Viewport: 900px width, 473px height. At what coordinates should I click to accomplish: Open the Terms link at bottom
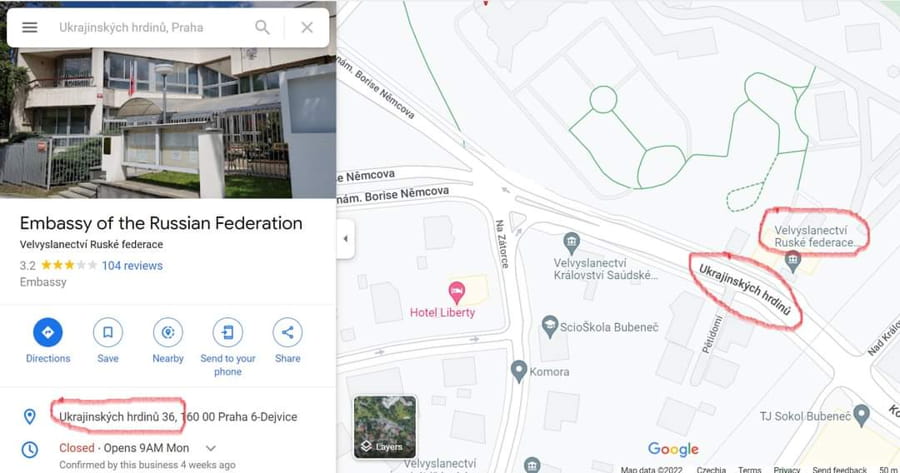point(750,469)
